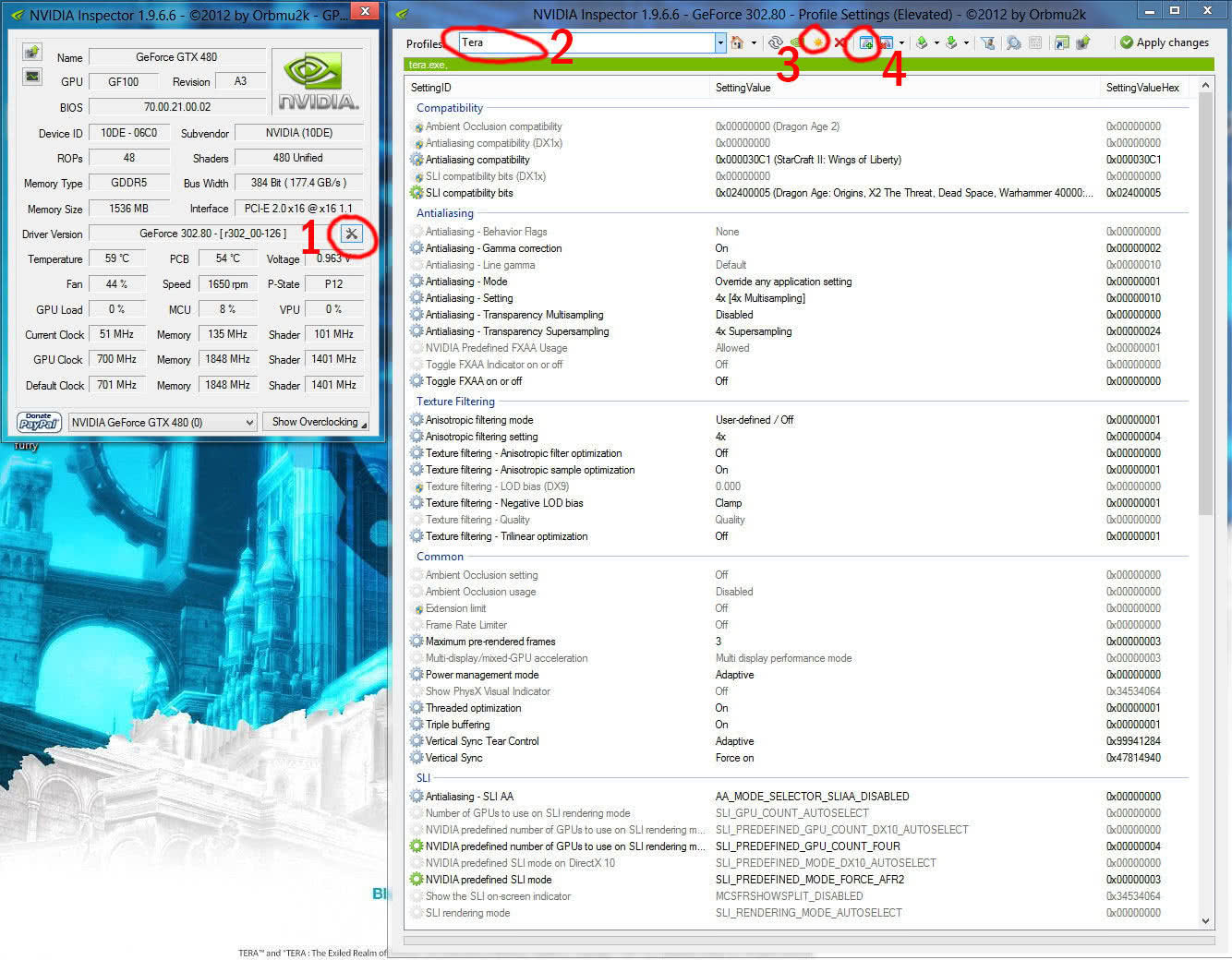Select the 'Antialiasing compatibility' row
1232x960 pixels.
800,160
